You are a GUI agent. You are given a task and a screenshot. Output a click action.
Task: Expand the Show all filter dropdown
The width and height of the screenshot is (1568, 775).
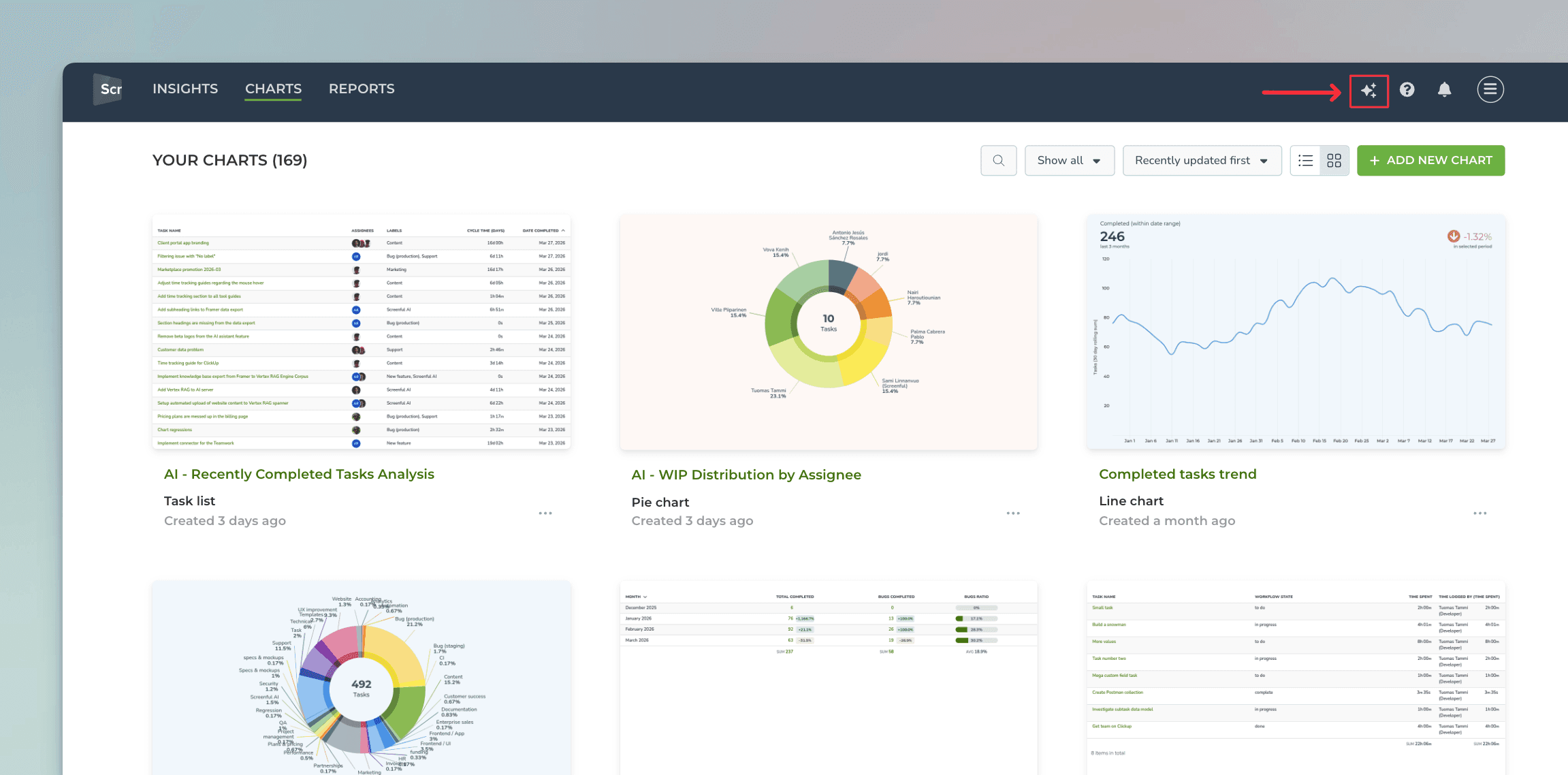[x=1069, y=161]
